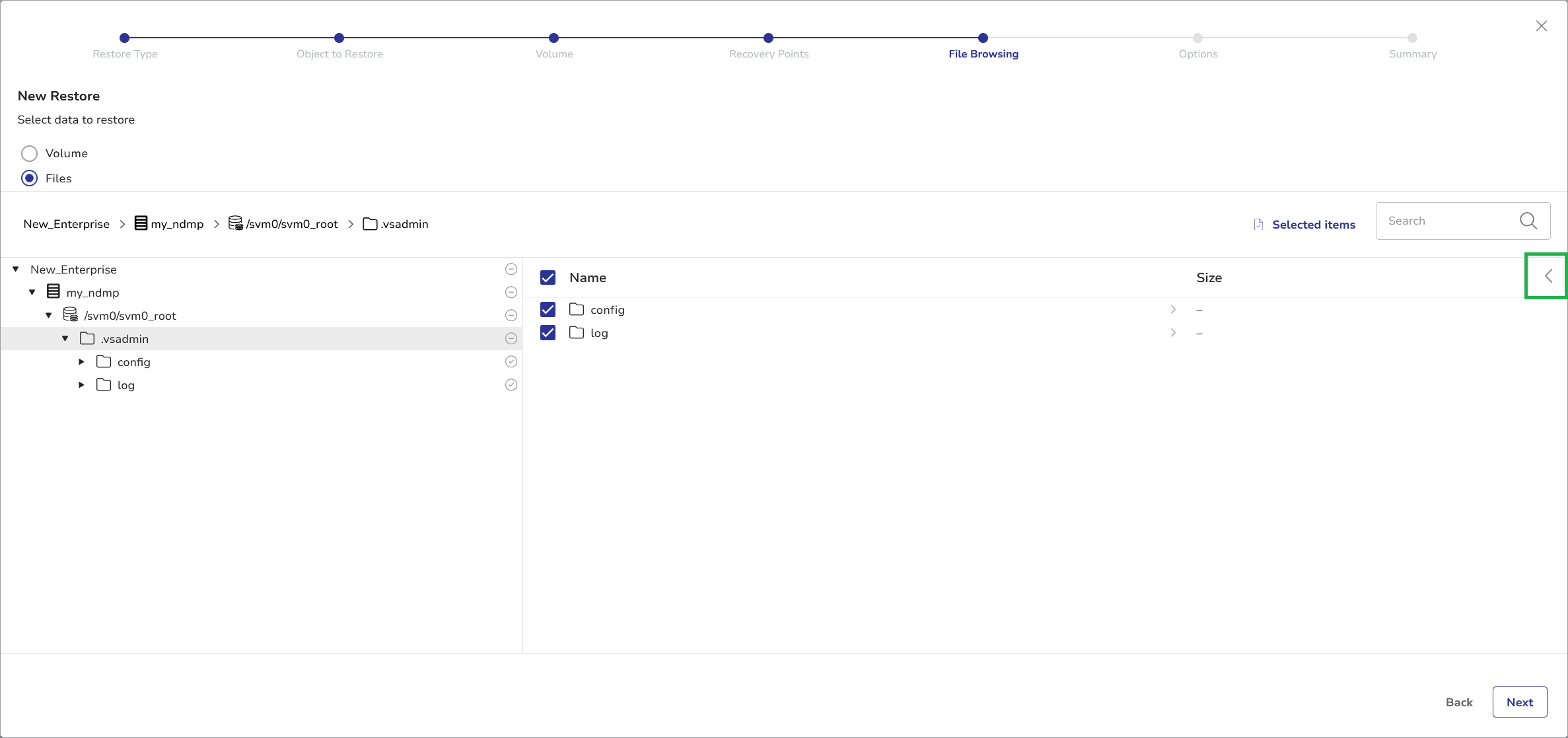The width and height of the screenshot is (1568, 738).
Task: Collapse the .vsadmin tree node
Action: click(x=65, y=338)
